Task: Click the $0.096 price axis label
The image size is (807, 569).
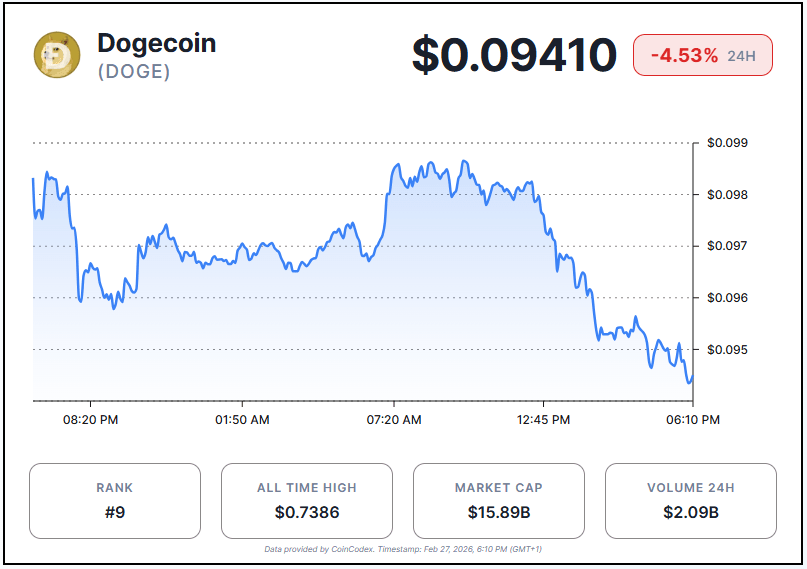Action: pyautogui.click(x=727, y=298)
